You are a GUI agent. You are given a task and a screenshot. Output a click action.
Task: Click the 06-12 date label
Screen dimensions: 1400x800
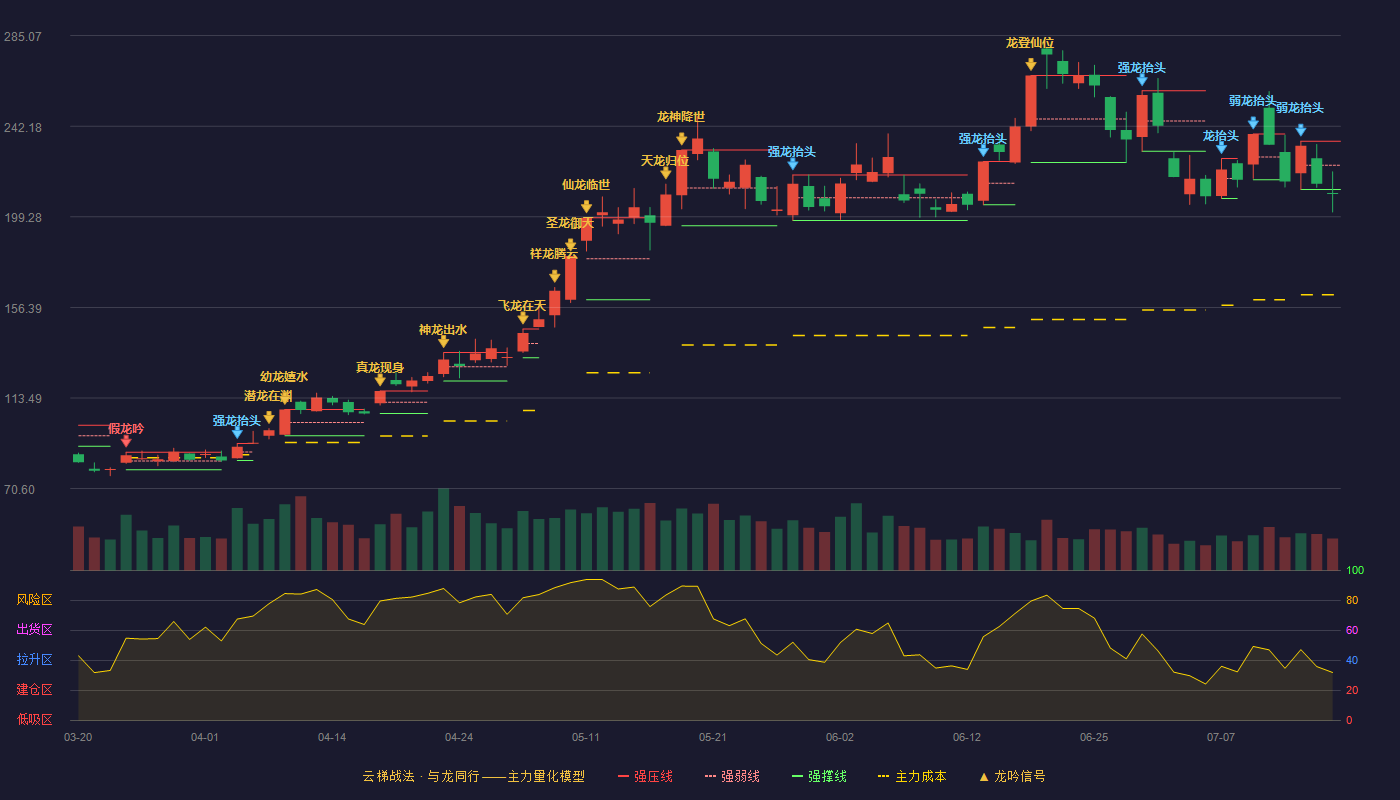pos(967,737)
